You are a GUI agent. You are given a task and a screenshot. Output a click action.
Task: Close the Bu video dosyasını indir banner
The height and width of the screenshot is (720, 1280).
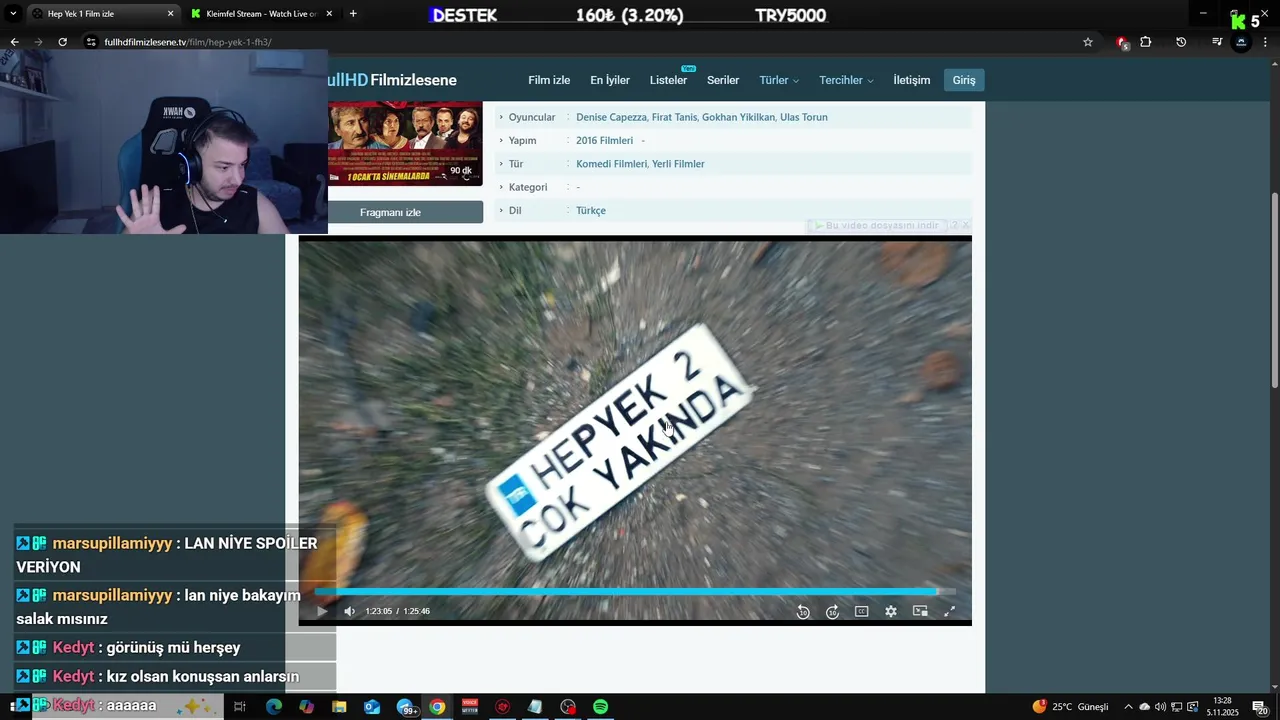pos(965,226)
